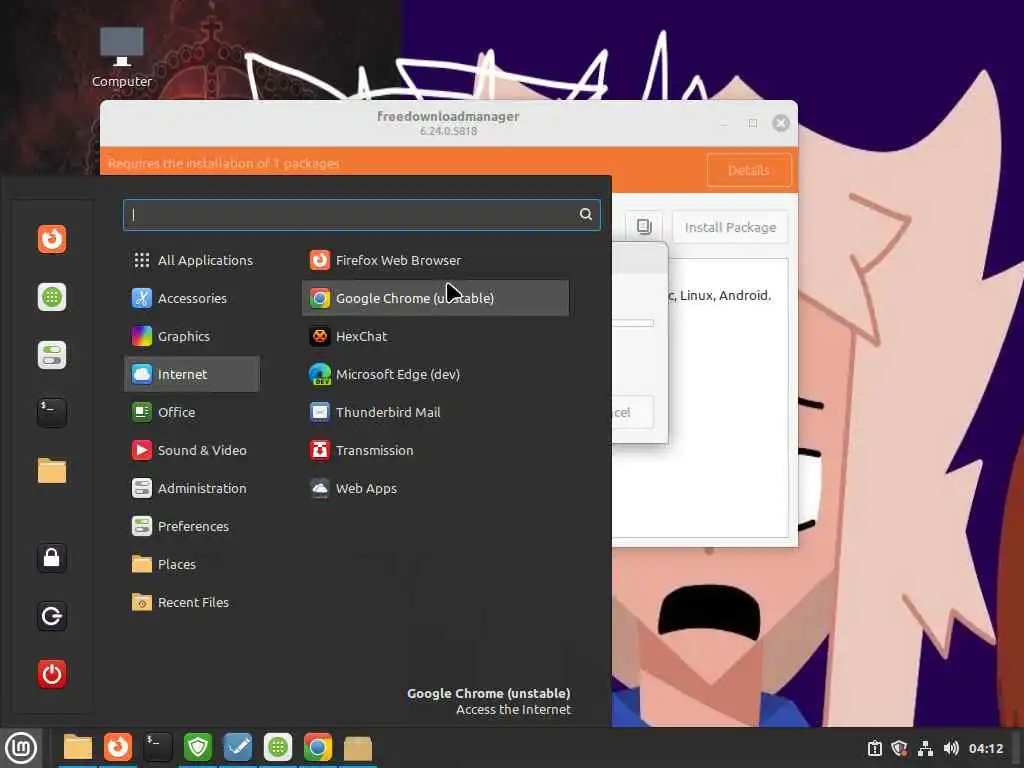The width and height of the screenshot is (1024, 768).
Task: Select Internet category
Action: click(x=192, y=374)
